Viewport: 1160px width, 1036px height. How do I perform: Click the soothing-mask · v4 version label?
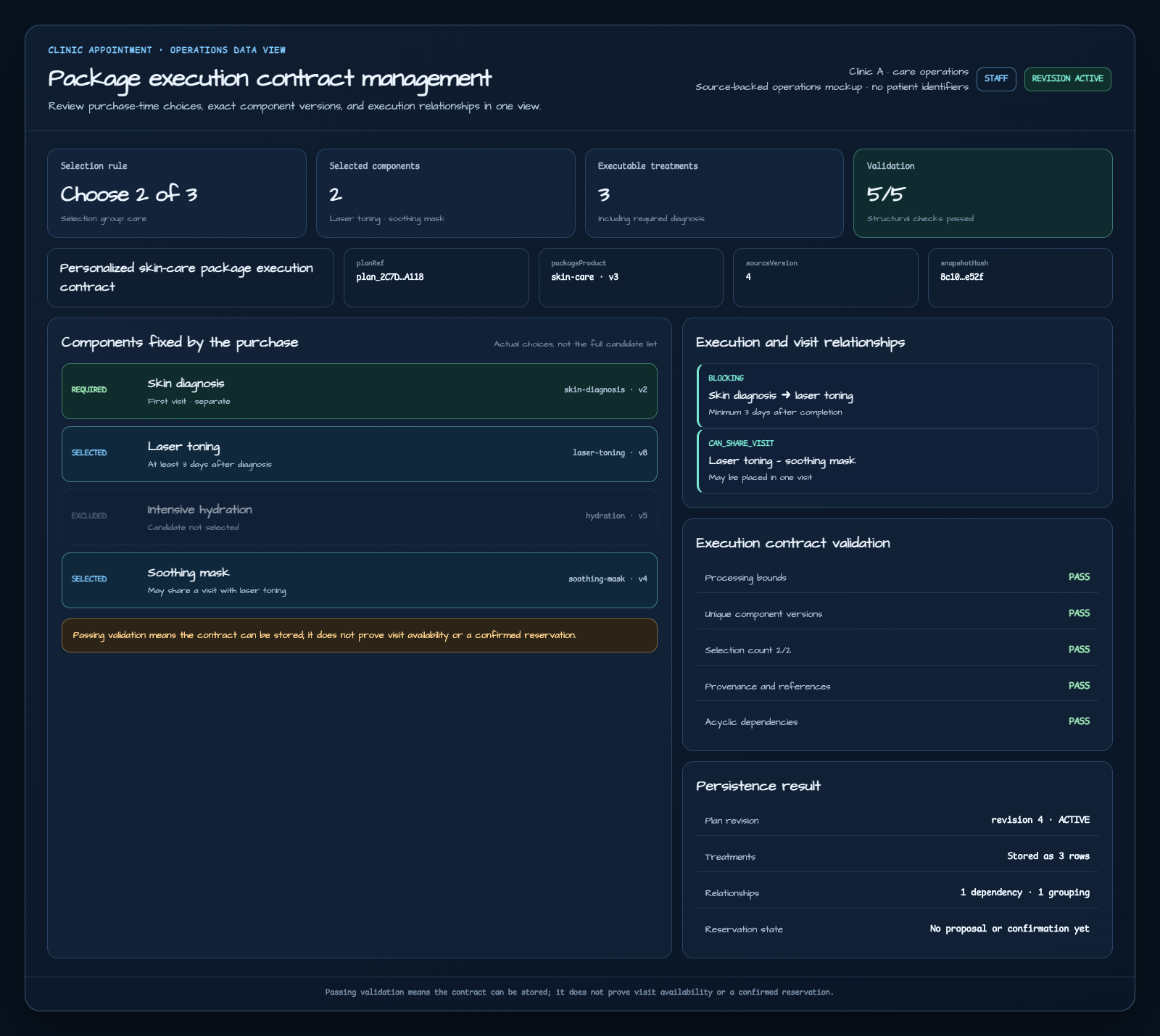(608, 579)
